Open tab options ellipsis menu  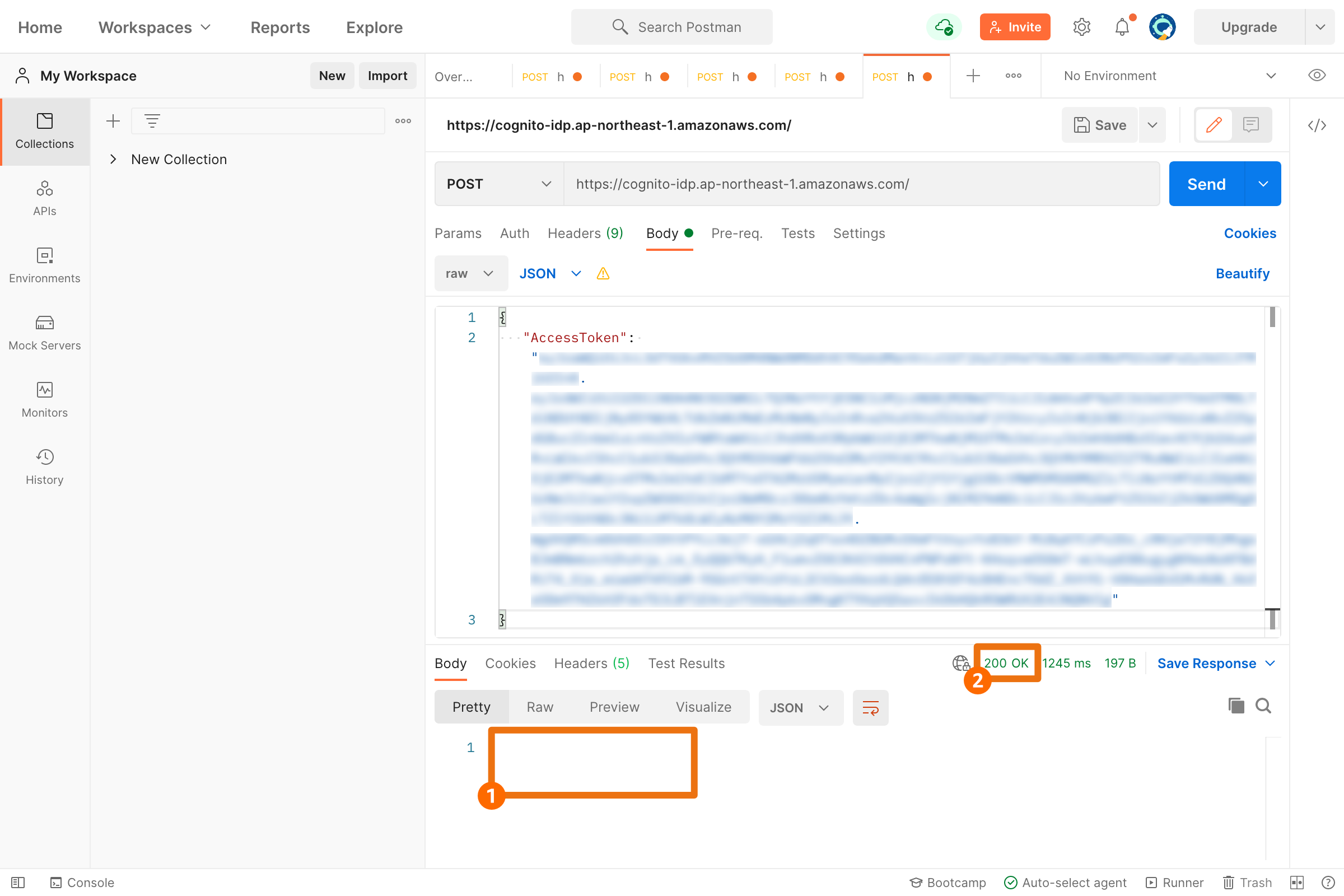1013,76
